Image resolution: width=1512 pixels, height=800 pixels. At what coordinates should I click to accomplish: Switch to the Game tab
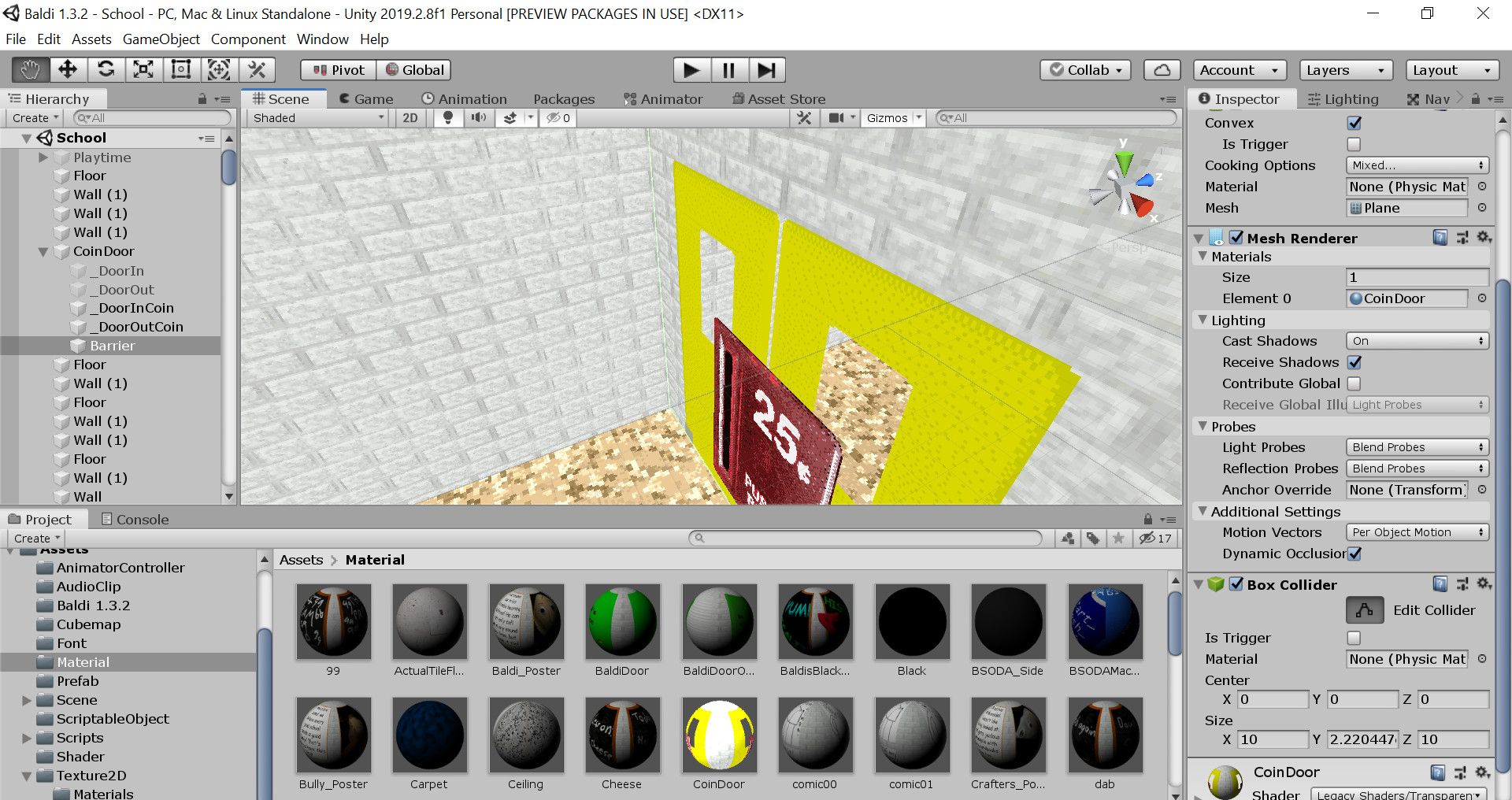(366, 98)
